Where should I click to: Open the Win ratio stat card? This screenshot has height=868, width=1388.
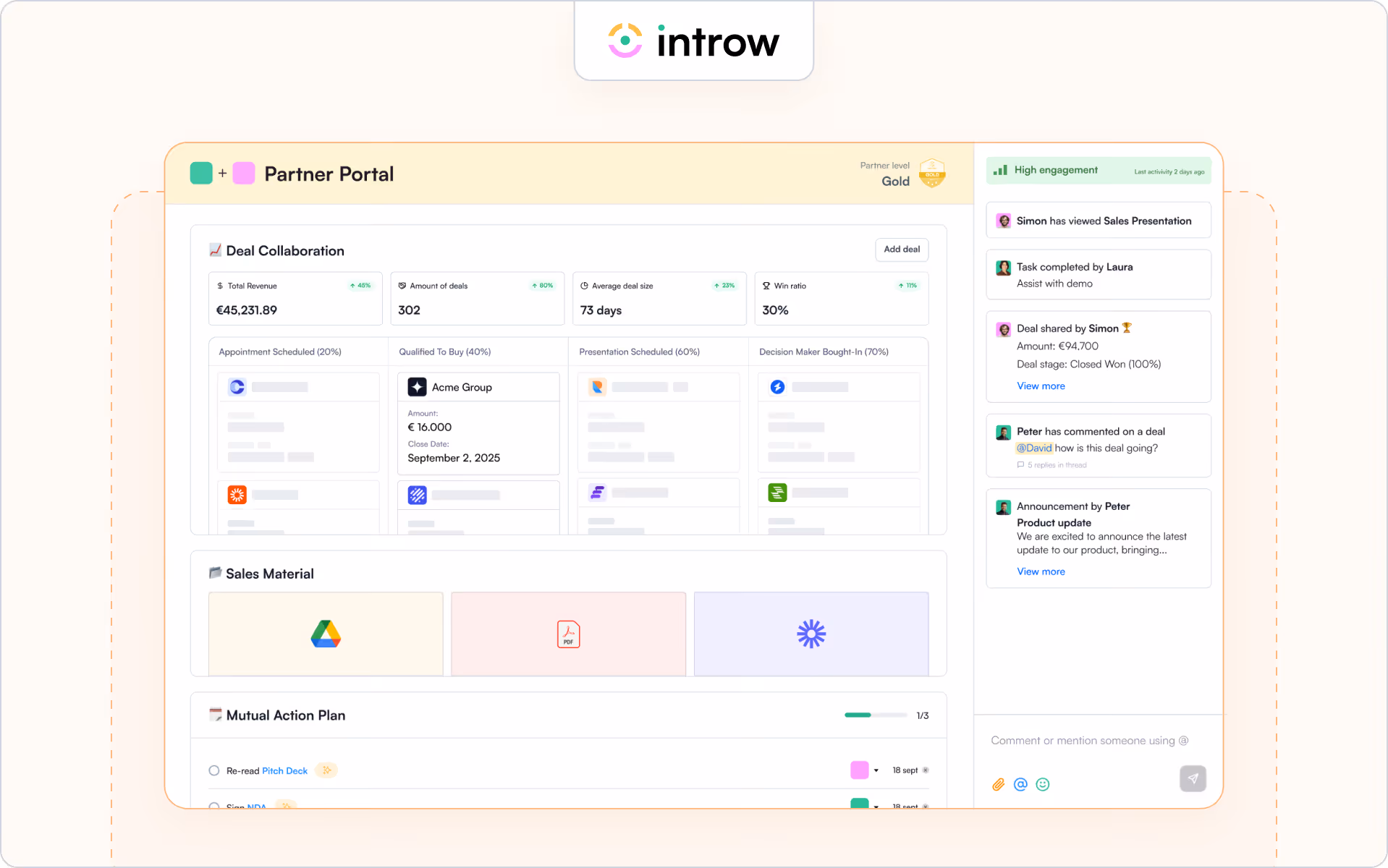tap(842, 299)
